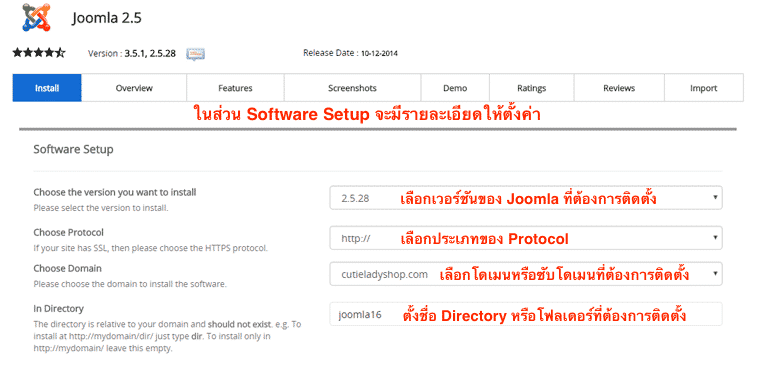Select the Install tab

point(47,88)
